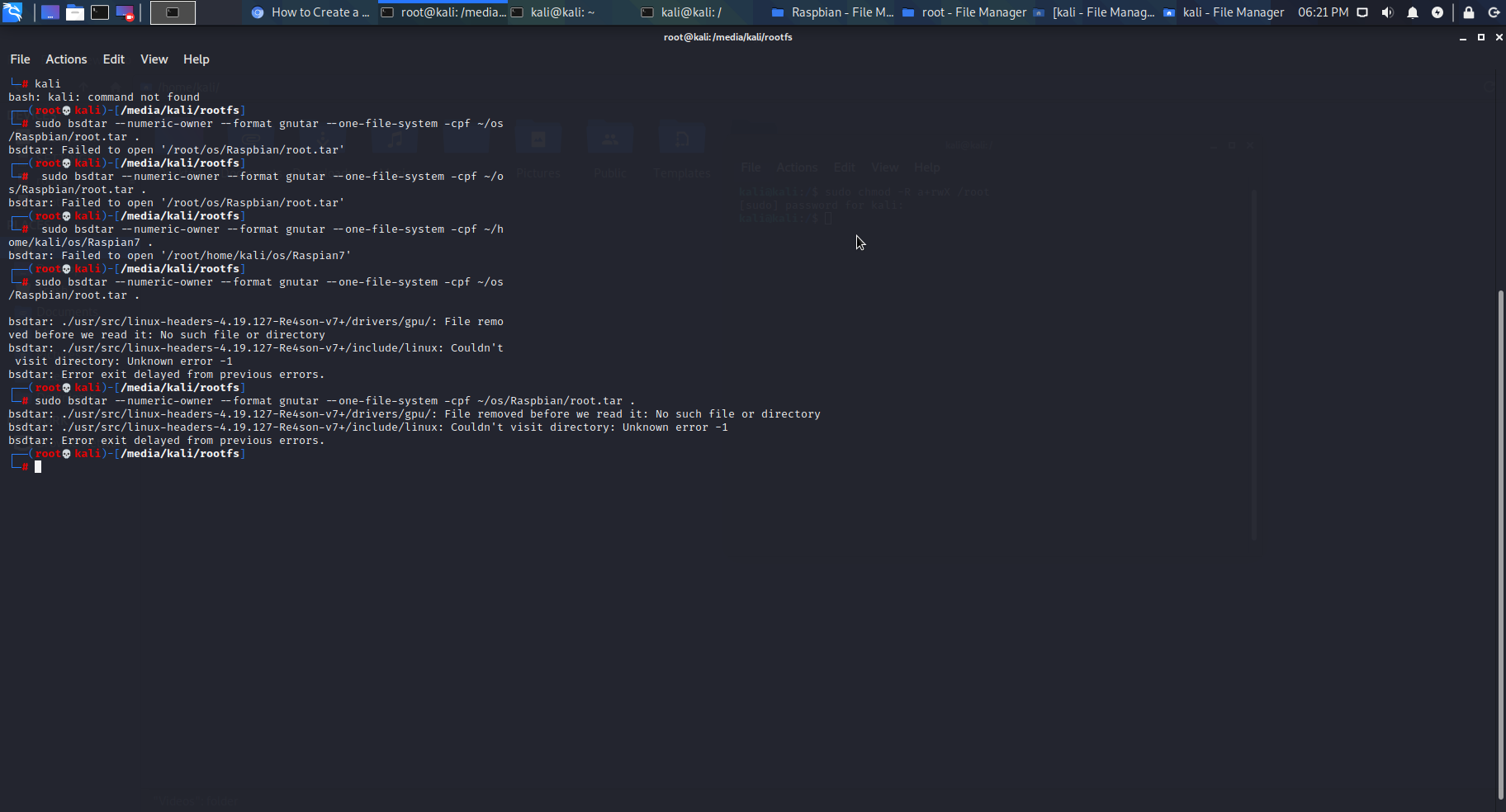Open the screen recorder panel icon
The image size is (1506, 812).
pos(125,12)
